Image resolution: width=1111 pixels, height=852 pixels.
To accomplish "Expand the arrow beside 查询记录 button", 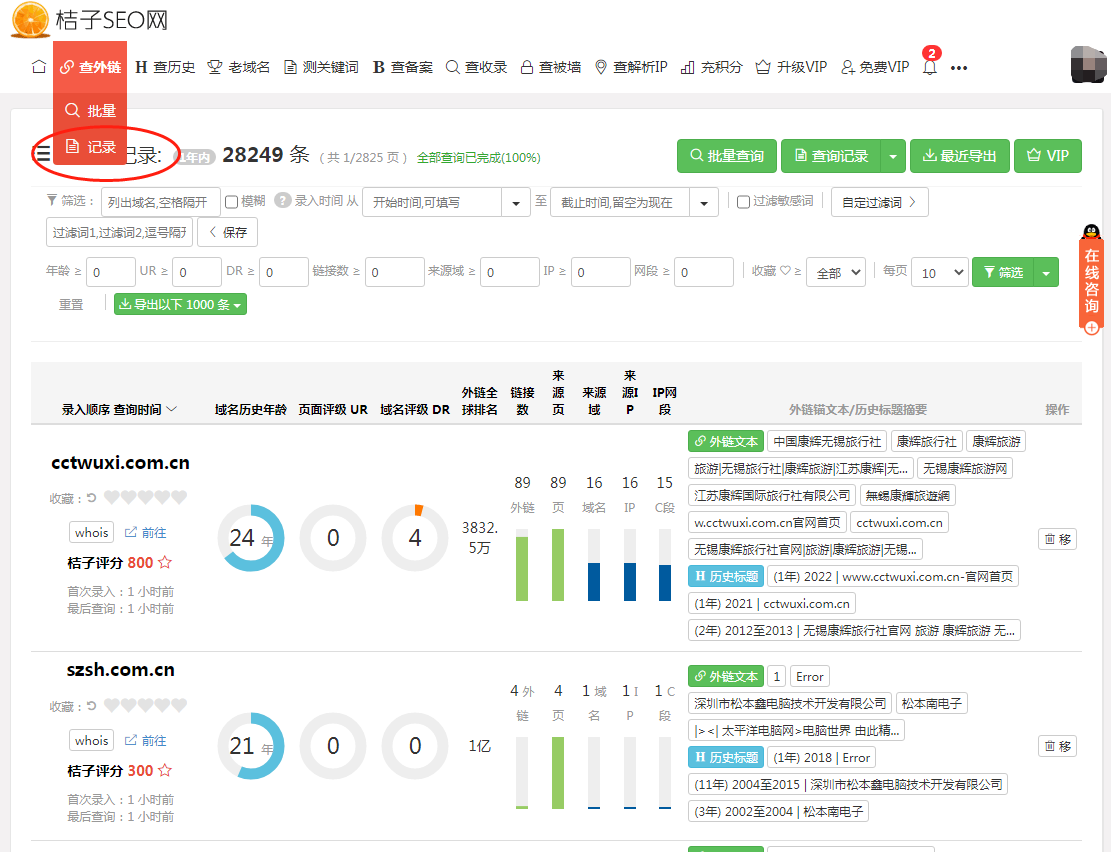I will pos(892,156).
